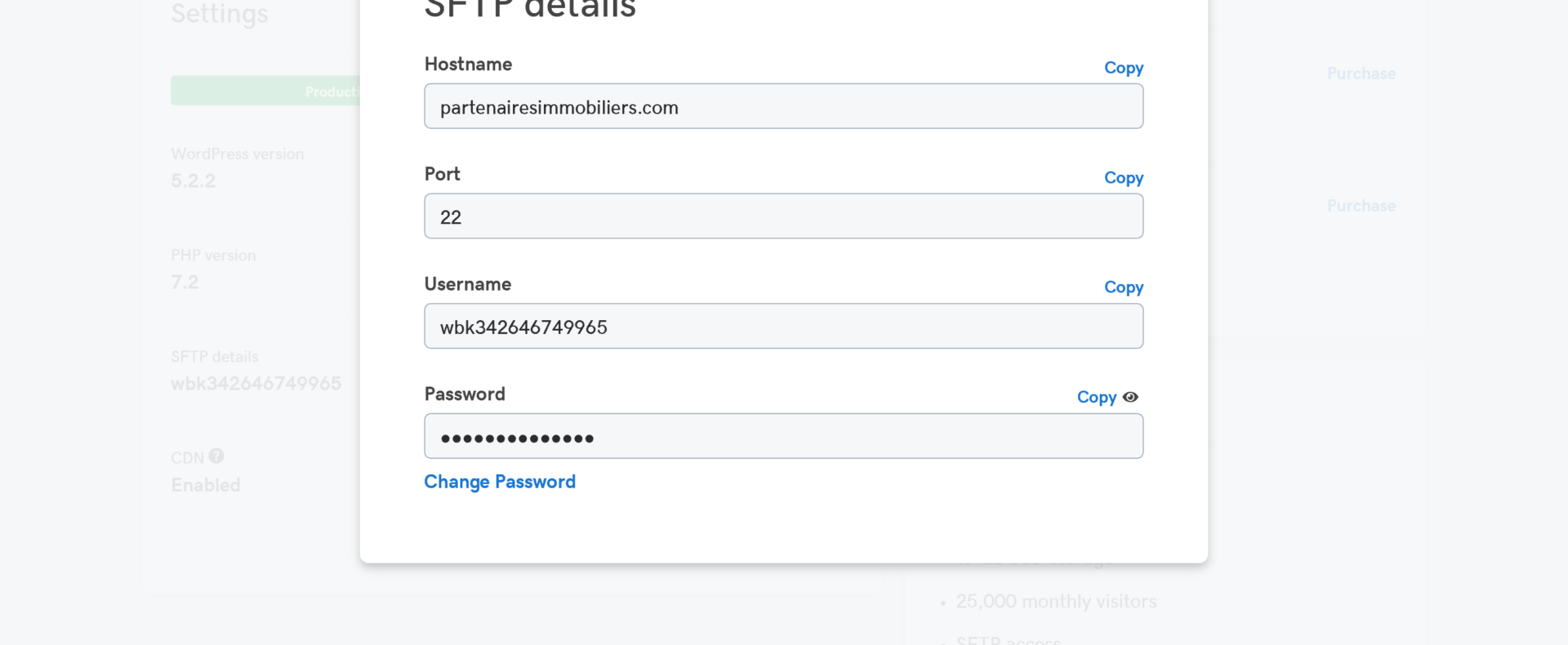
Task: Click the 25,000 monthly visitors item
Action: tap(1055, 602)
